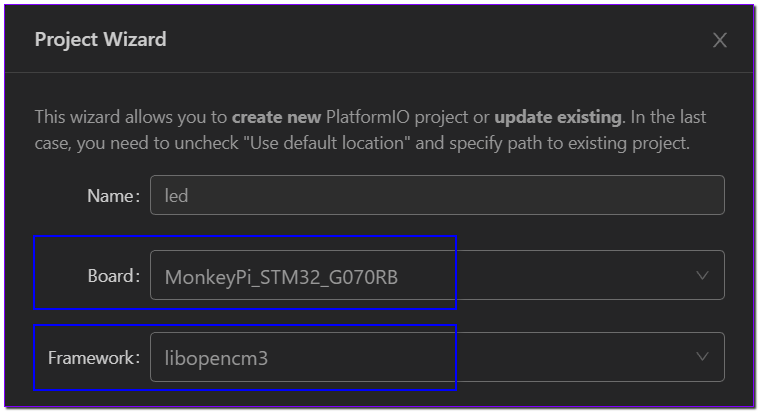Click the MonkeyPi_STM32_G070RB board value
Viewport: 759px width, 412px height.
281,277
